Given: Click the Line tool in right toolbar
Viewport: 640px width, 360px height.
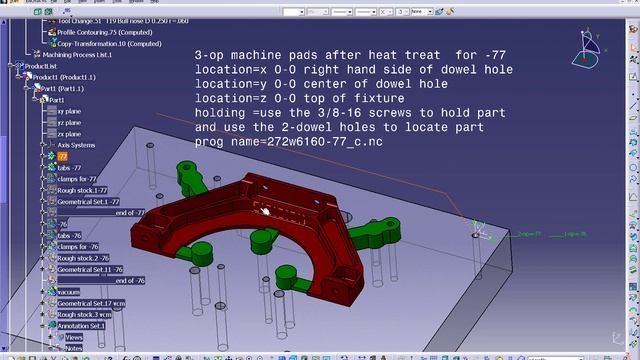Looking at the screenshot, I should [x=633, y=106].
